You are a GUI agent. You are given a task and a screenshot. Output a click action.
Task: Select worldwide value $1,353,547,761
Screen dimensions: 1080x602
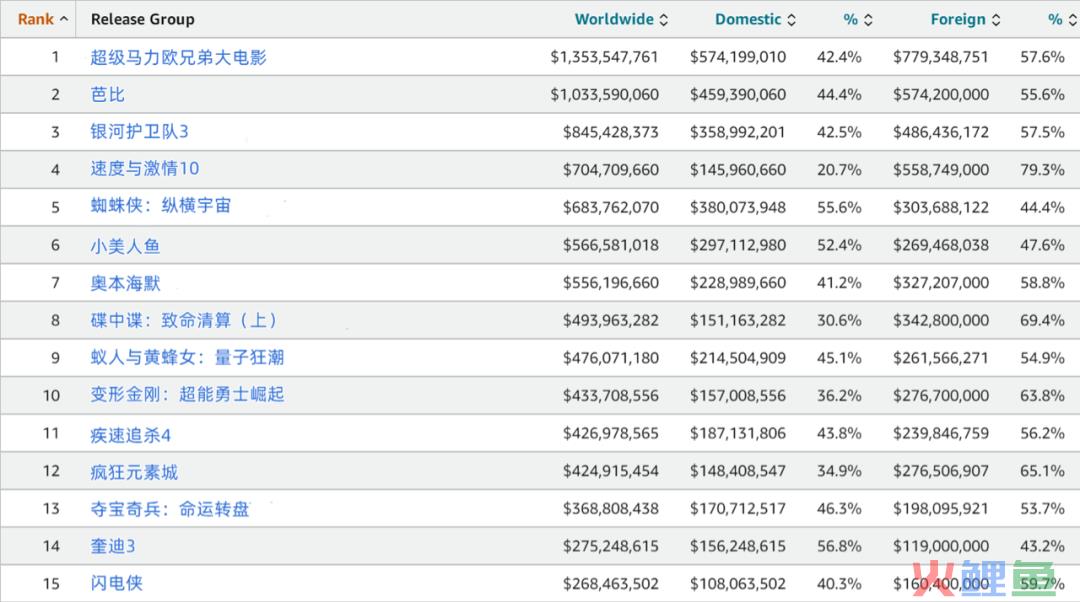604,57
